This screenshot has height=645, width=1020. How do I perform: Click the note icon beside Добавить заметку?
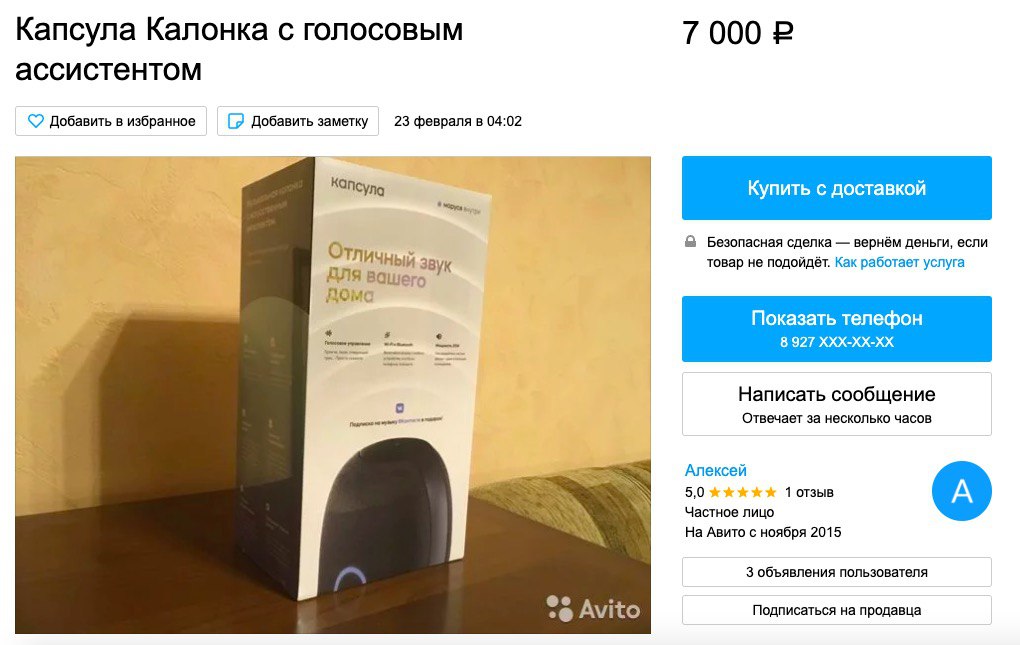[x=235, y=121]
